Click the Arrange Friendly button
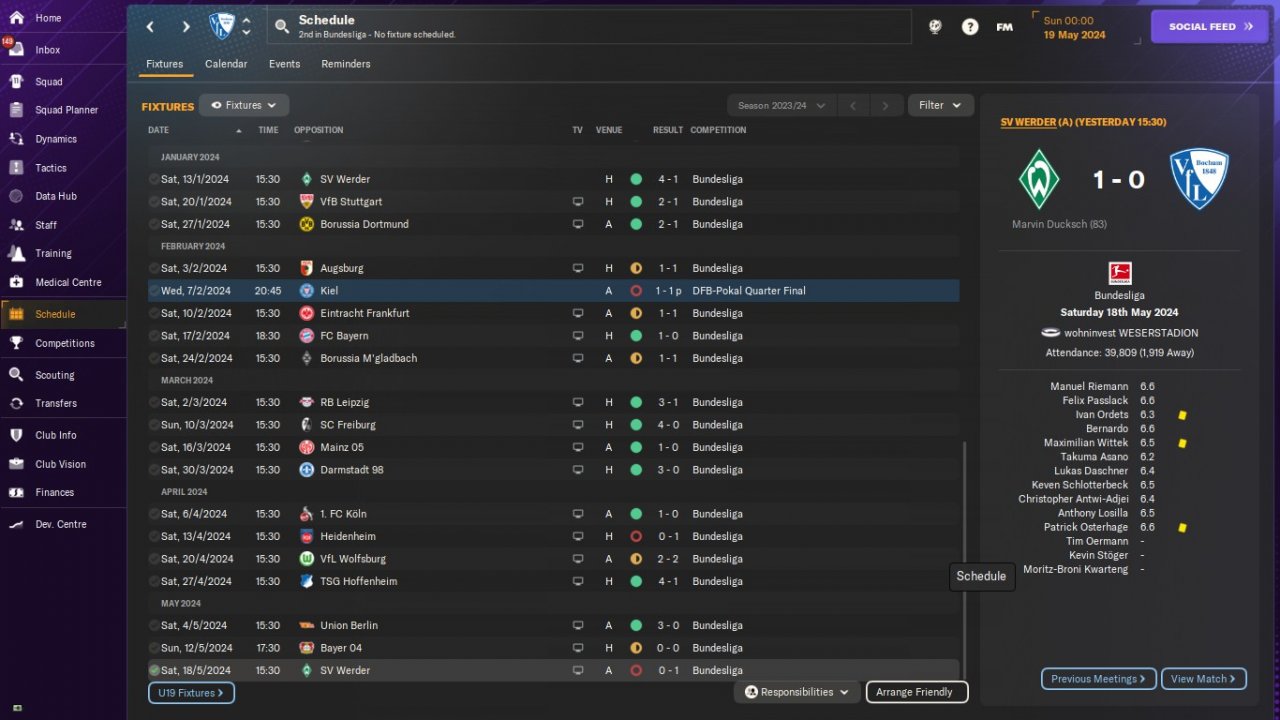The height and width of the screenshot is (720, 1280). [917, 692]
